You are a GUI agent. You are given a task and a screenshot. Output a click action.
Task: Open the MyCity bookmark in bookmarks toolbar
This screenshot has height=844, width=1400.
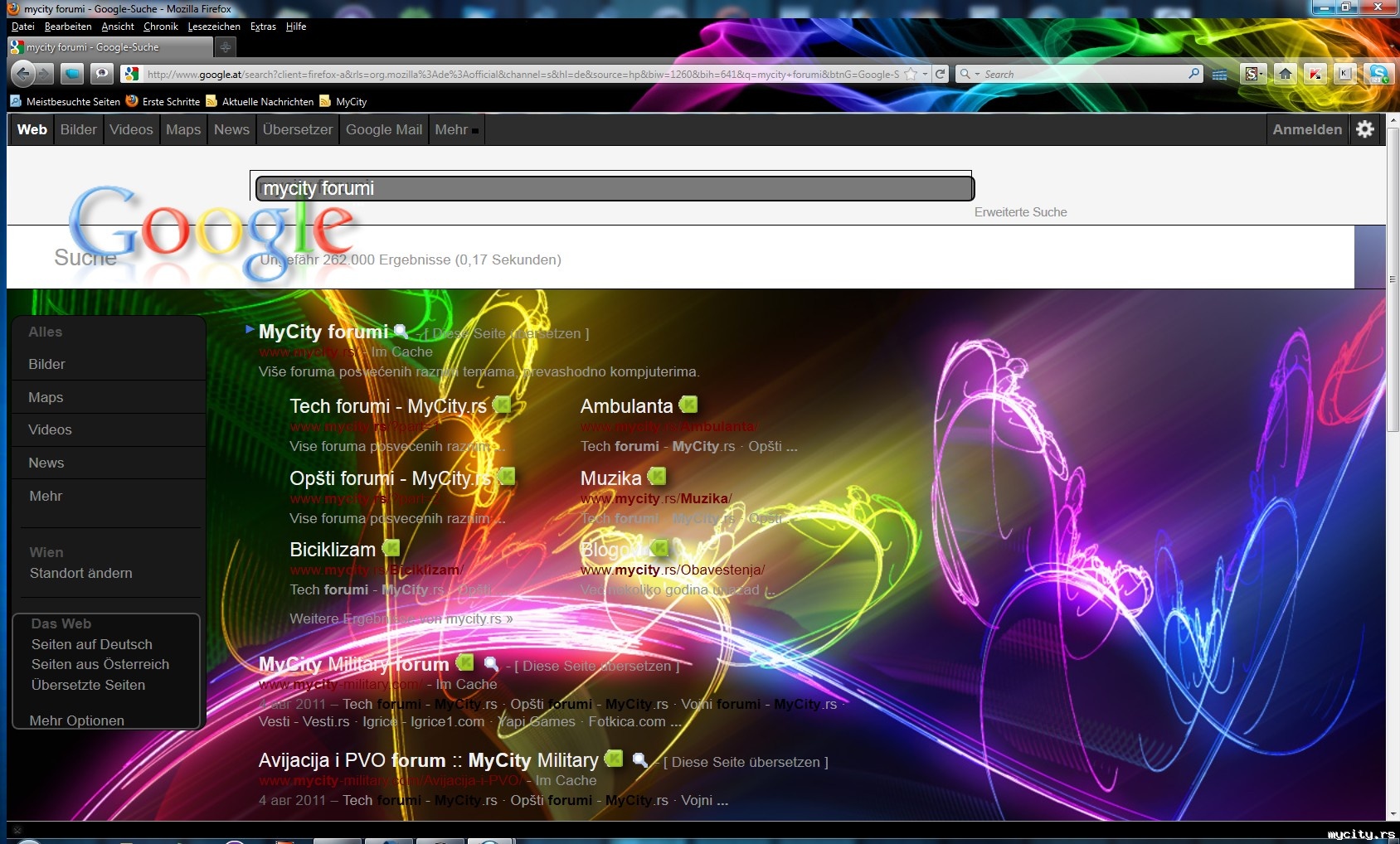[x=343, y=101]
